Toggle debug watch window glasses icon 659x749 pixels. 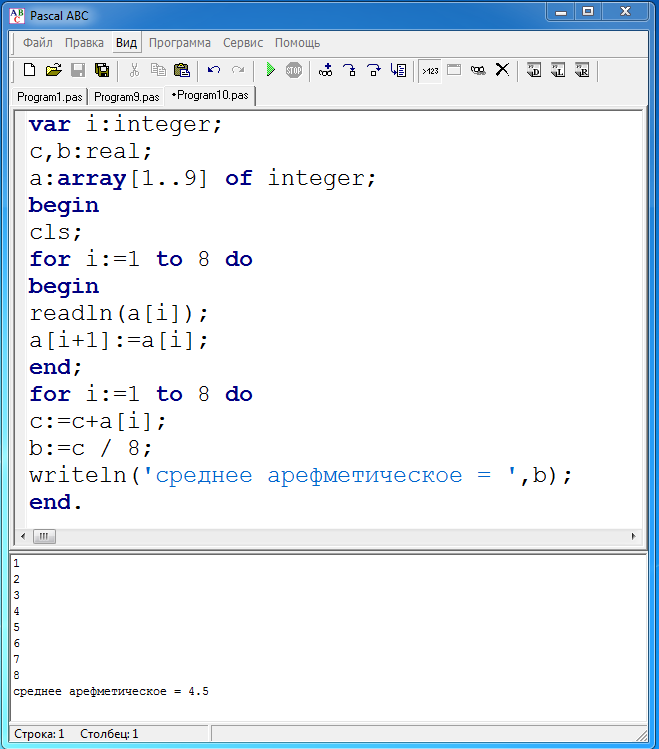click(478, 70)
